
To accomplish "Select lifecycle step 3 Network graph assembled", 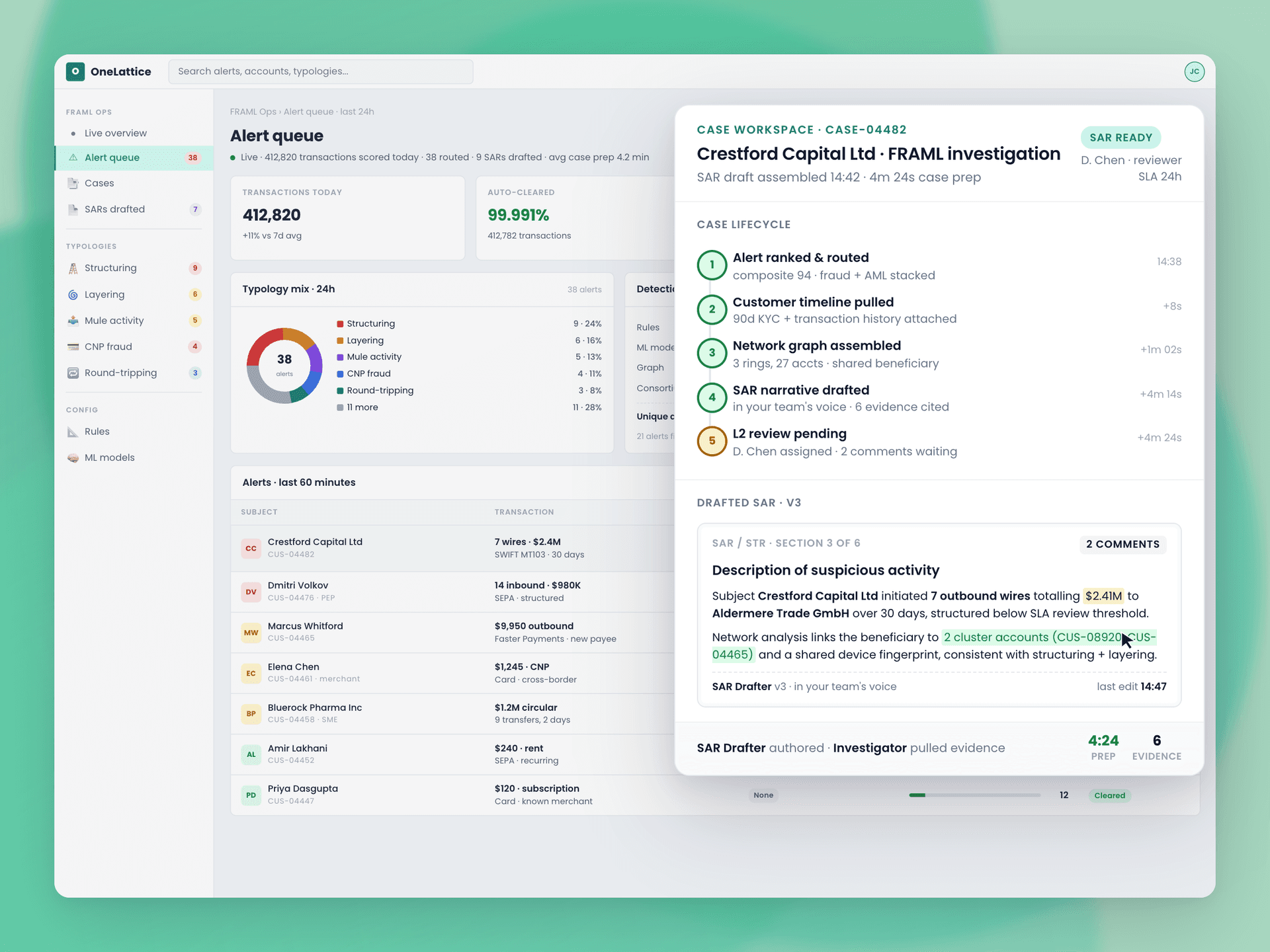I will (939, 354).
